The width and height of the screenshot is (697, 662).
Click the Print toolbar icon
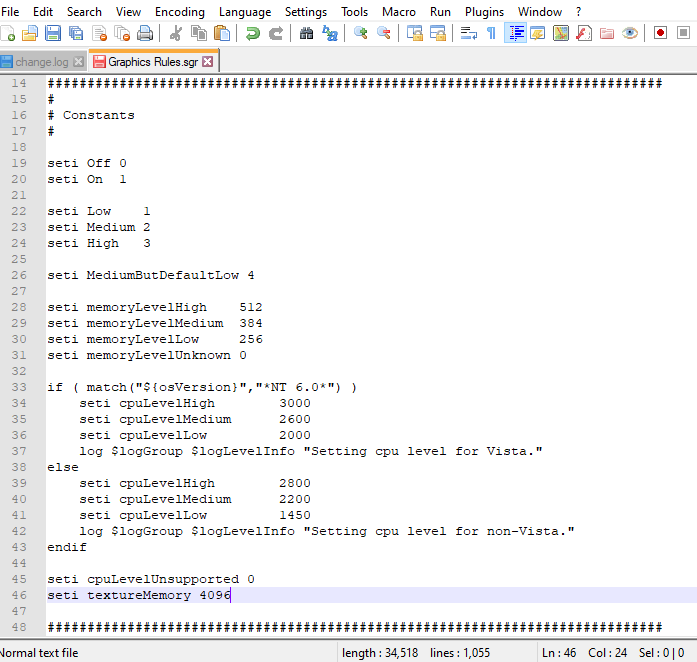(x=145, y=33)
